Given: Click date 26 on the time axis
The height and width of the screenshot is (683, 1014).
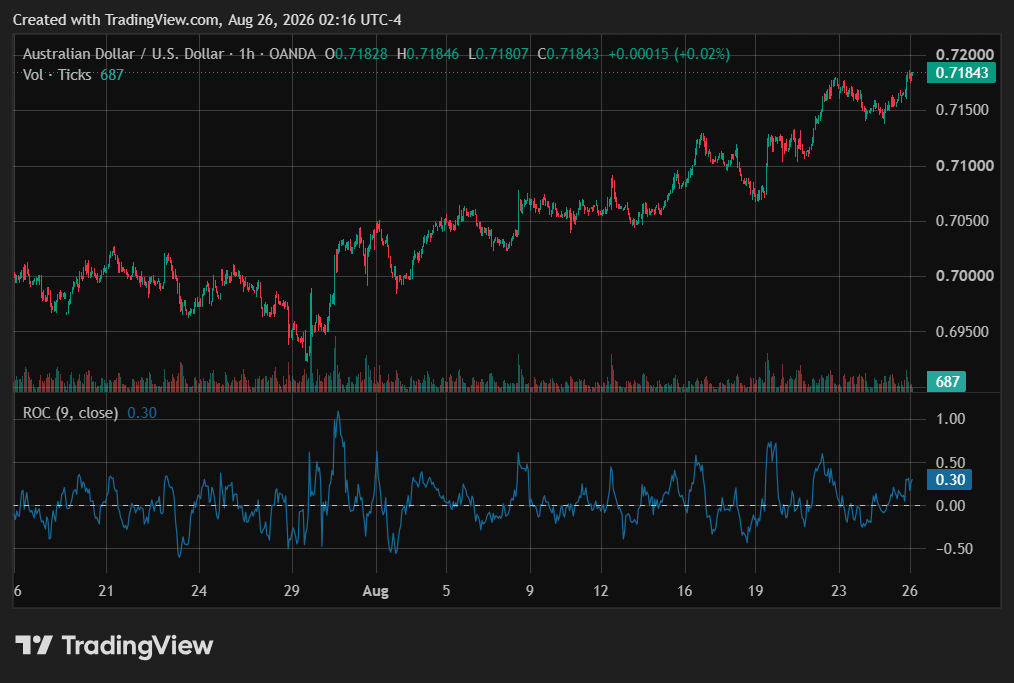Looking at the screenshot, I should [x=910, y=591].
